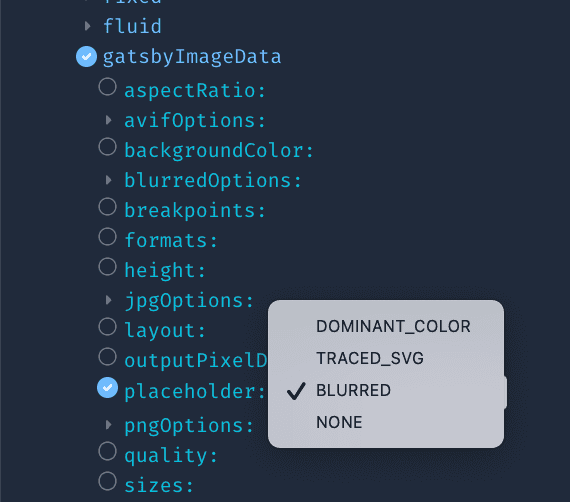Expand the pngOptions arrow

108,425
